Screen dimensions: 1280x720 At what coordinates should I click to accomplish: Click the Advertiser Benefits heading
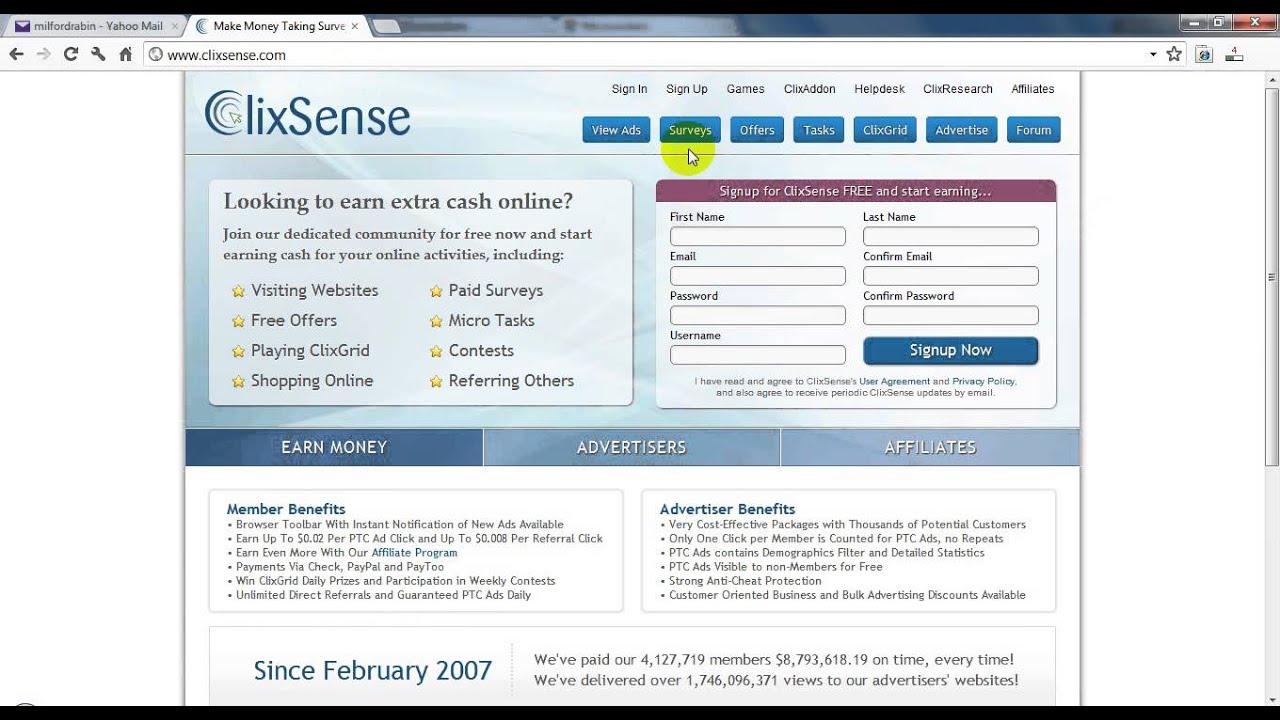(x=727, y=509)
